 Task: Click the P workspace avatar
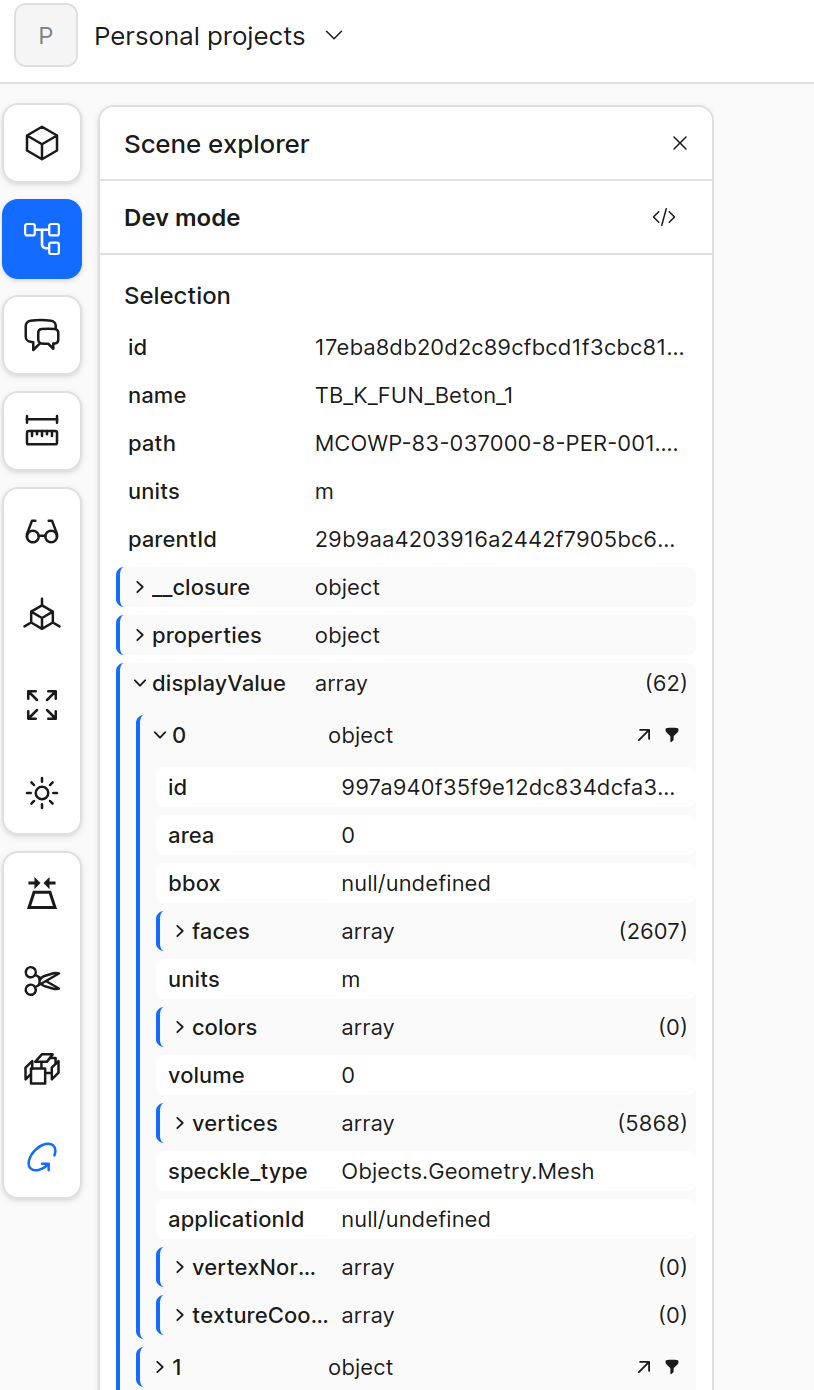[x=46, y=36]
